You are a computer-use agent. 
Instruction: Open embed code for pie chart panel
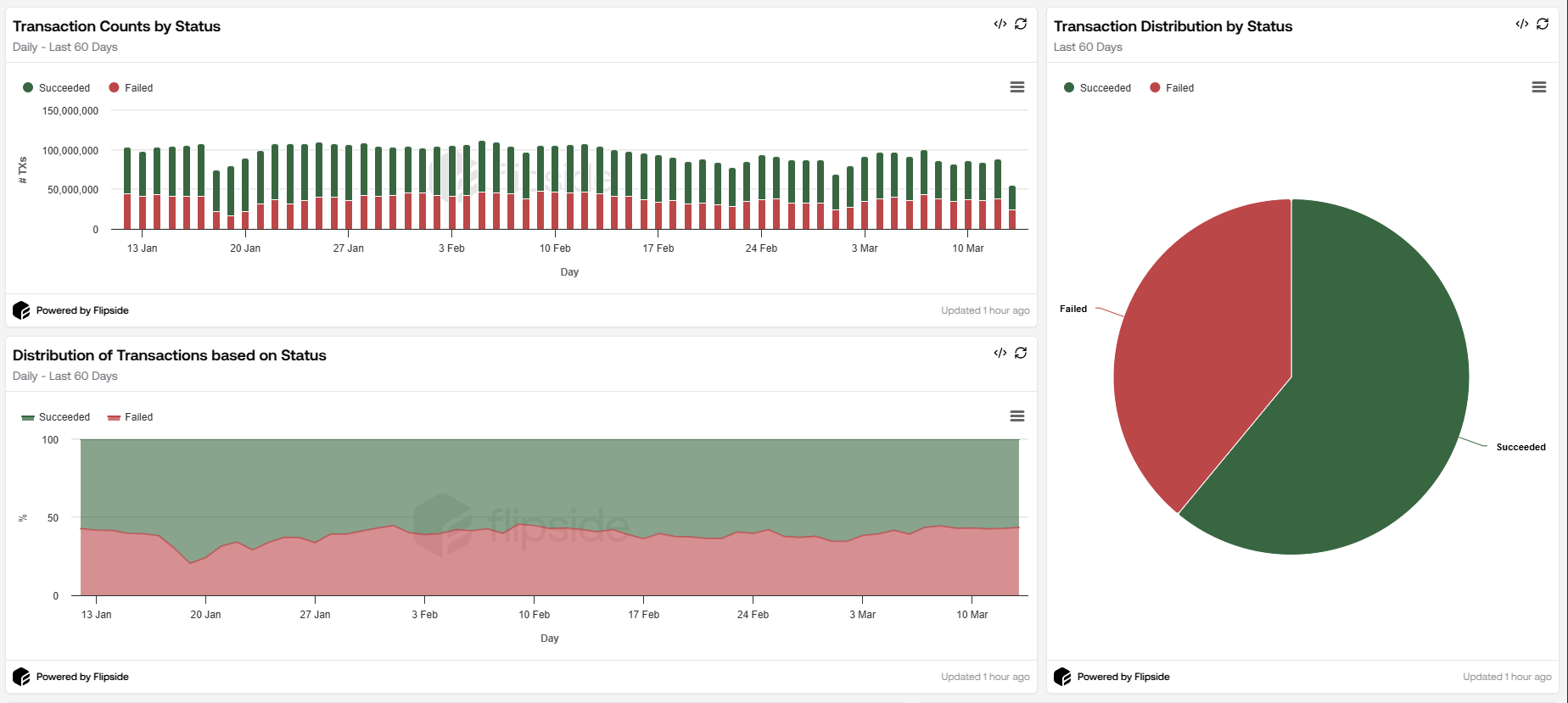pyautogui.click(x=1521, y=24)
